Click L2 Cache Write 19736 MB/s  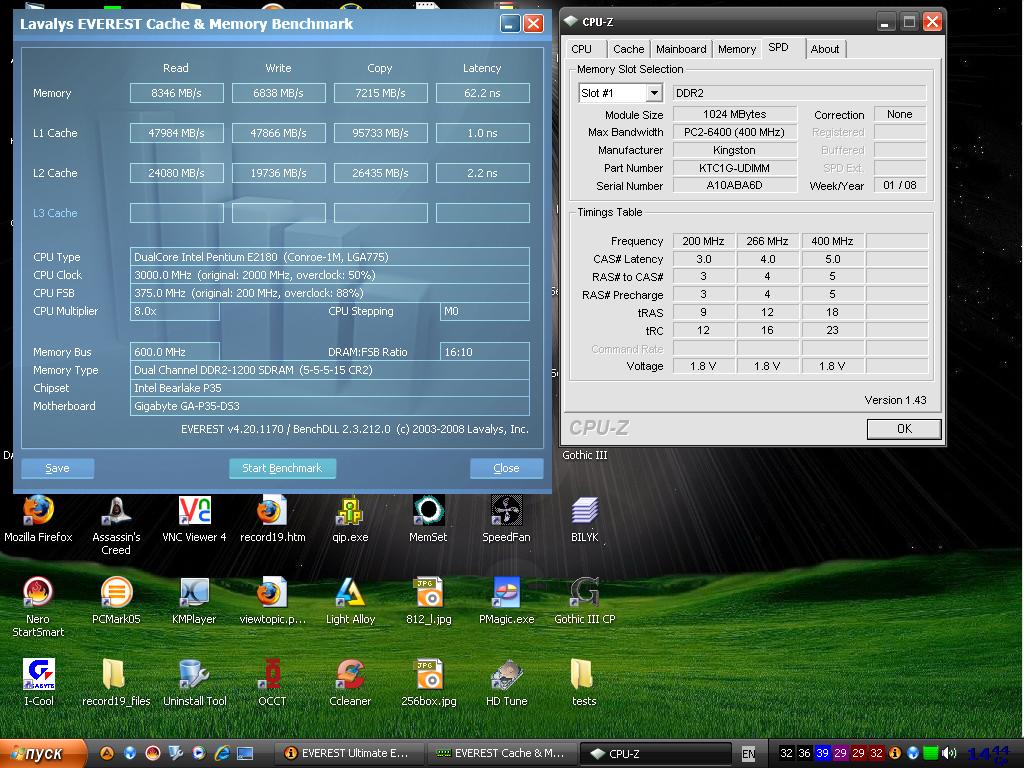point(278,173)
